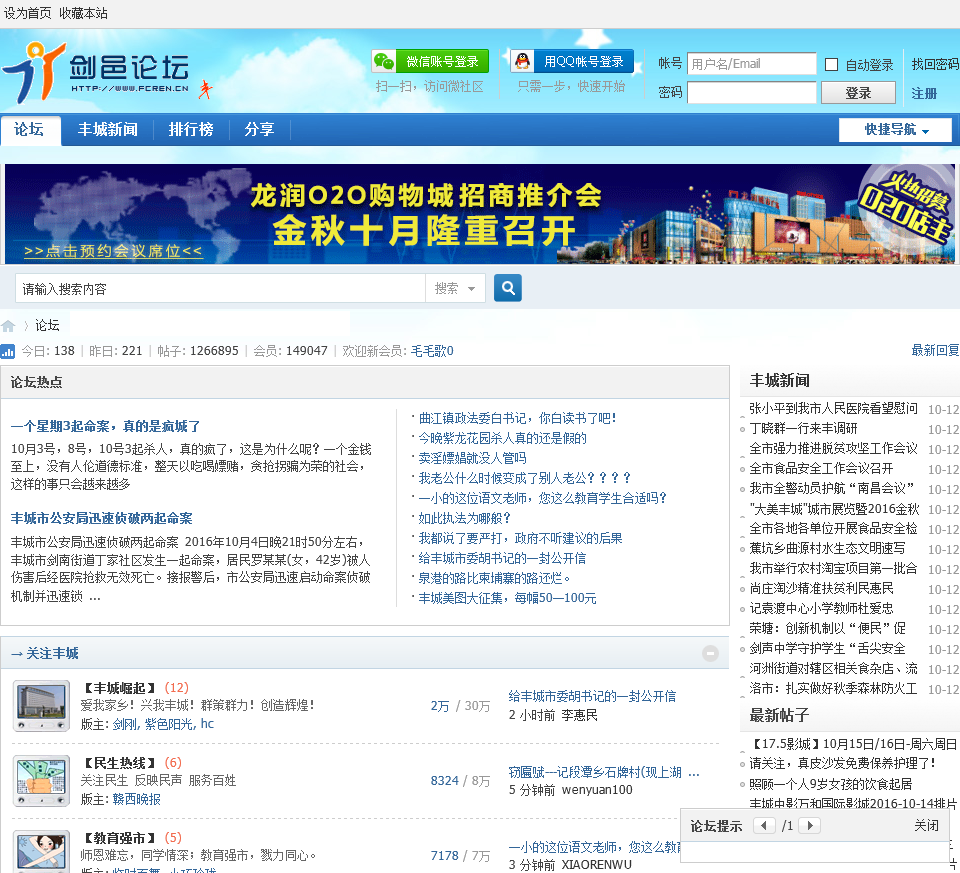Screen dimensions: 960x873
Task: Click the QQ penguin login button
Action: [572, 61]
